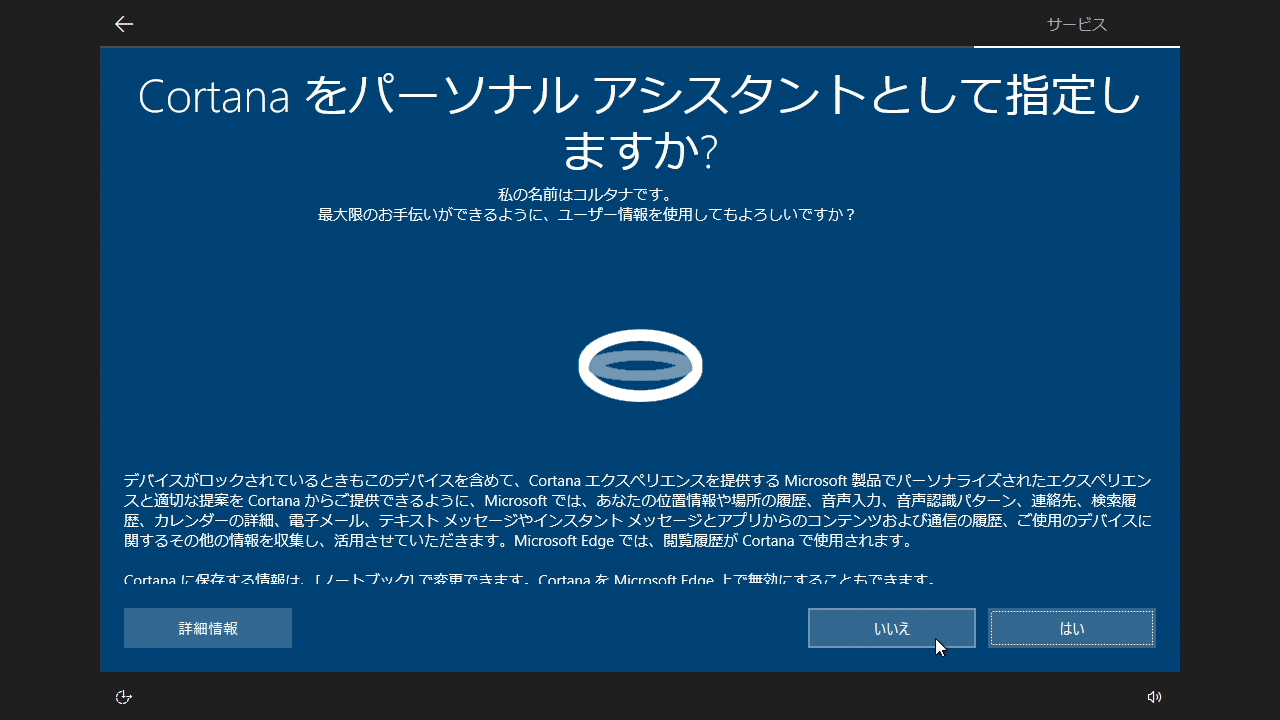Click the text 私の名前はコルタナです。
Screen dimensions: 1280x720
(x=585, y=194)
